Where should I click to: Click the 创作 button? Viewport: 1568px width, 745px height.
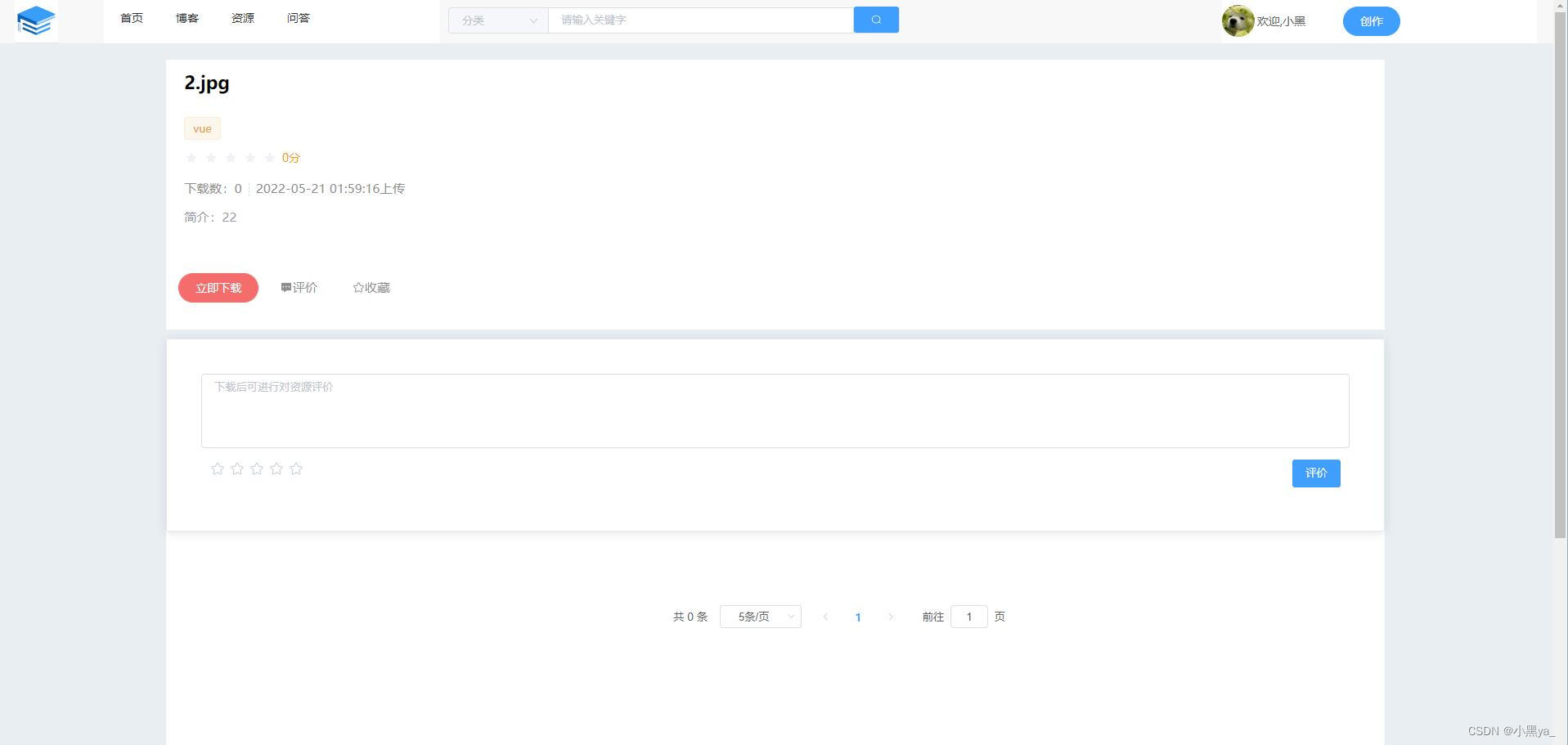pos(1372,21)
